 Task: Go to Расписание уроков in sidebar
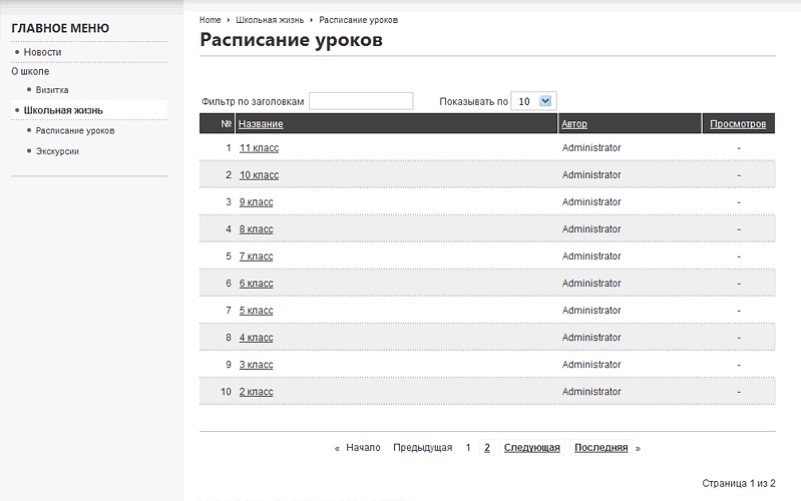pos(75,131)
